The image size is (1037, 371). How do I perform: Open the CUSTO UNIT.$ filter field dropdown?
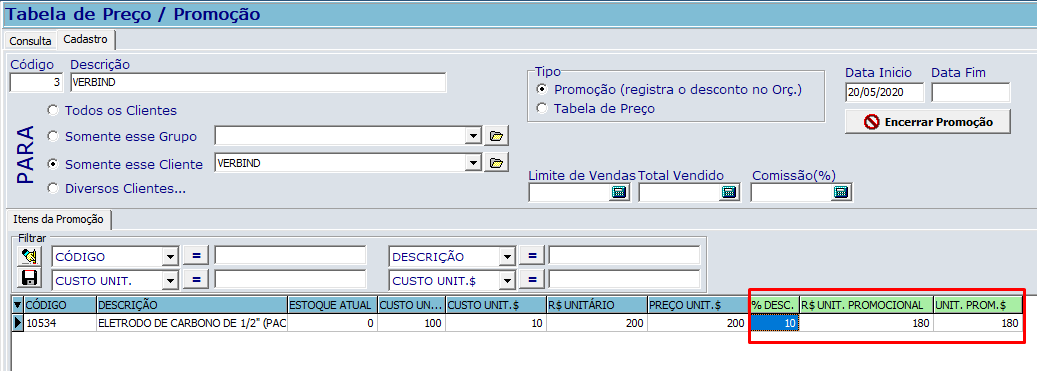(x=507, y=280)
